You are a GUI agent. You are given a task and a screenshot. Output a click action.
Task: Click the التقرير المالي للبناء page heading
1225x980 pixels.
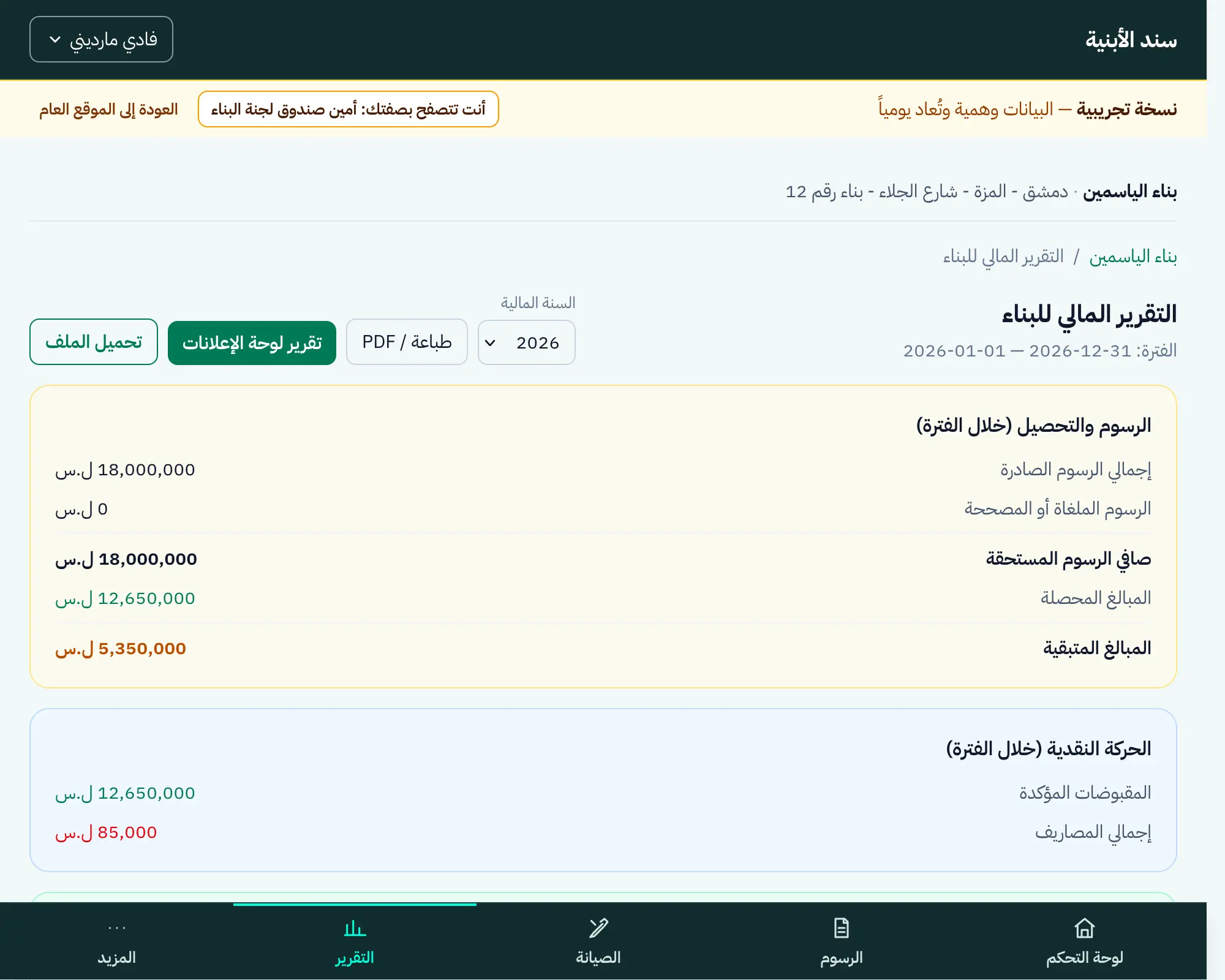coord(1090,314)
